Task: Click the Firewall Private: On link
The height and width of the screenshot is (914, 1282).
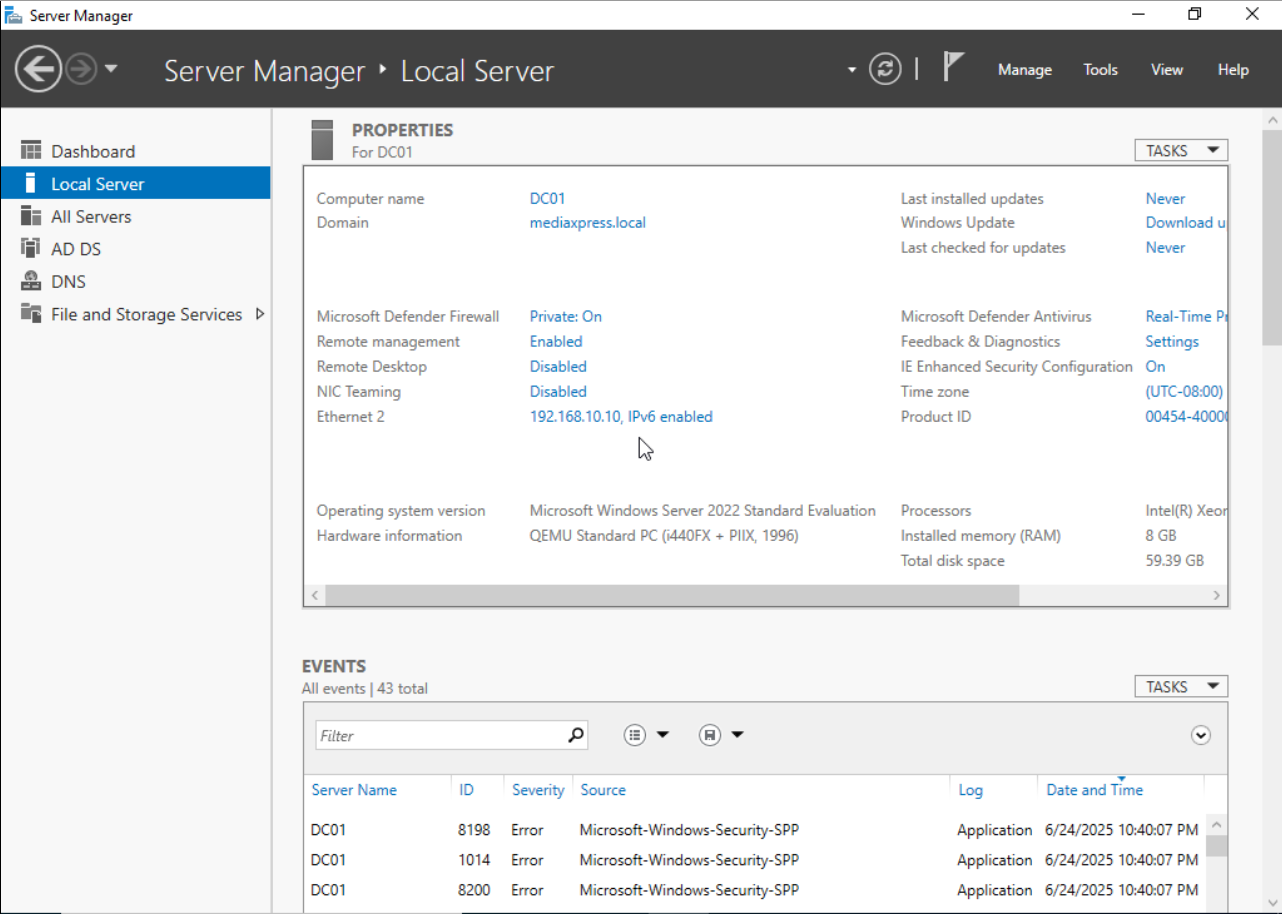Action: 566,316
